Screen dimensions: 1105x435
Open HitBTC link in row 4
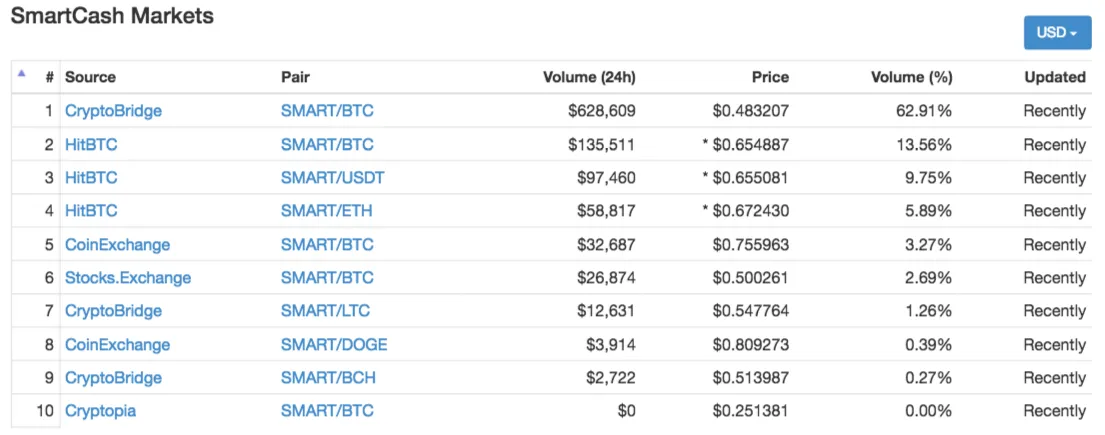click(91, 211)
